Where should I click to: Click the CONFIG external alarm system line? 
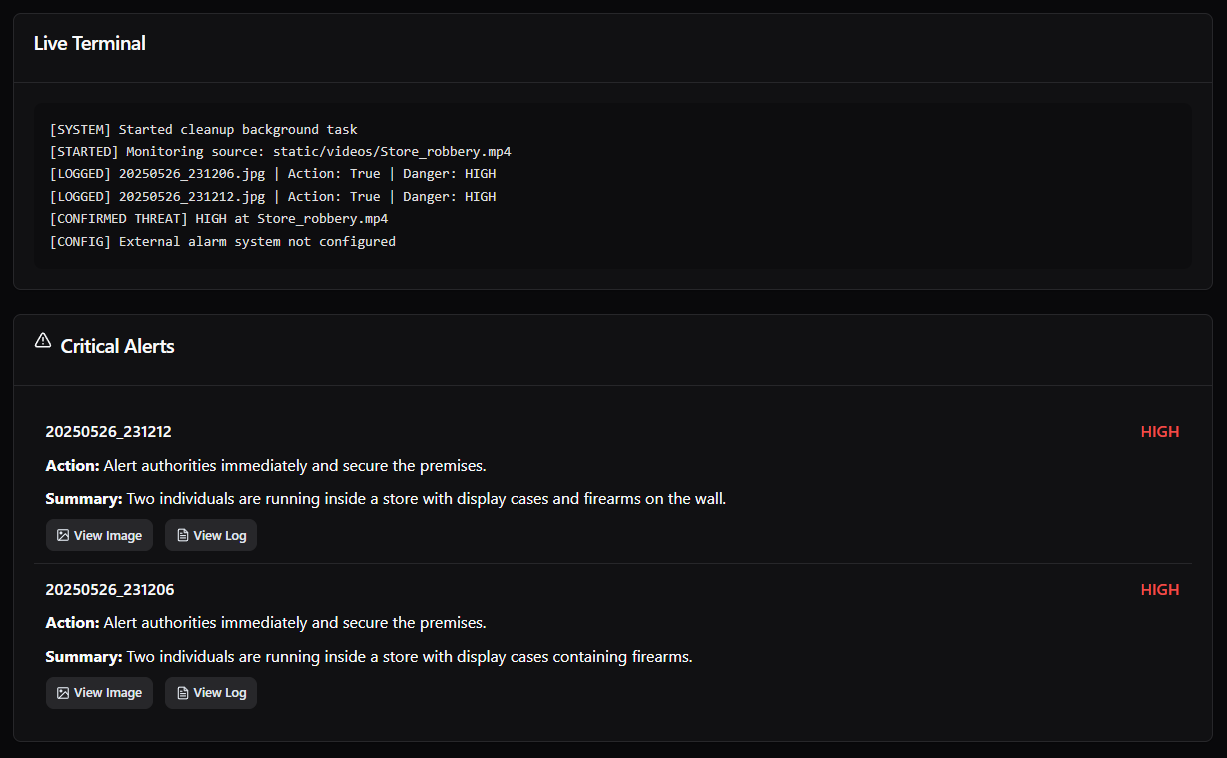pyautogui.click(x=222, y=241)
